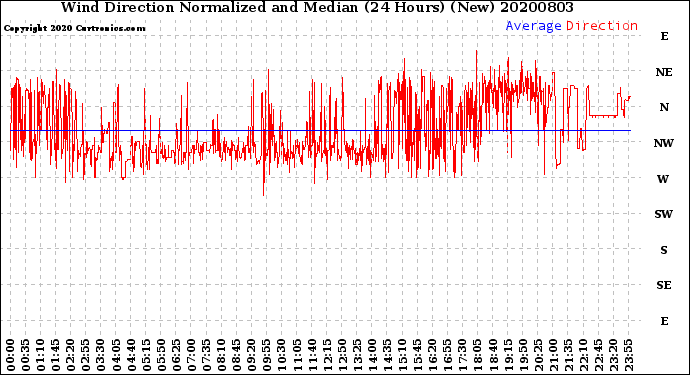Viewport: 690px width, 375px height.
Task: Click the '23:20' time label
Action: [x=613, y=355]
